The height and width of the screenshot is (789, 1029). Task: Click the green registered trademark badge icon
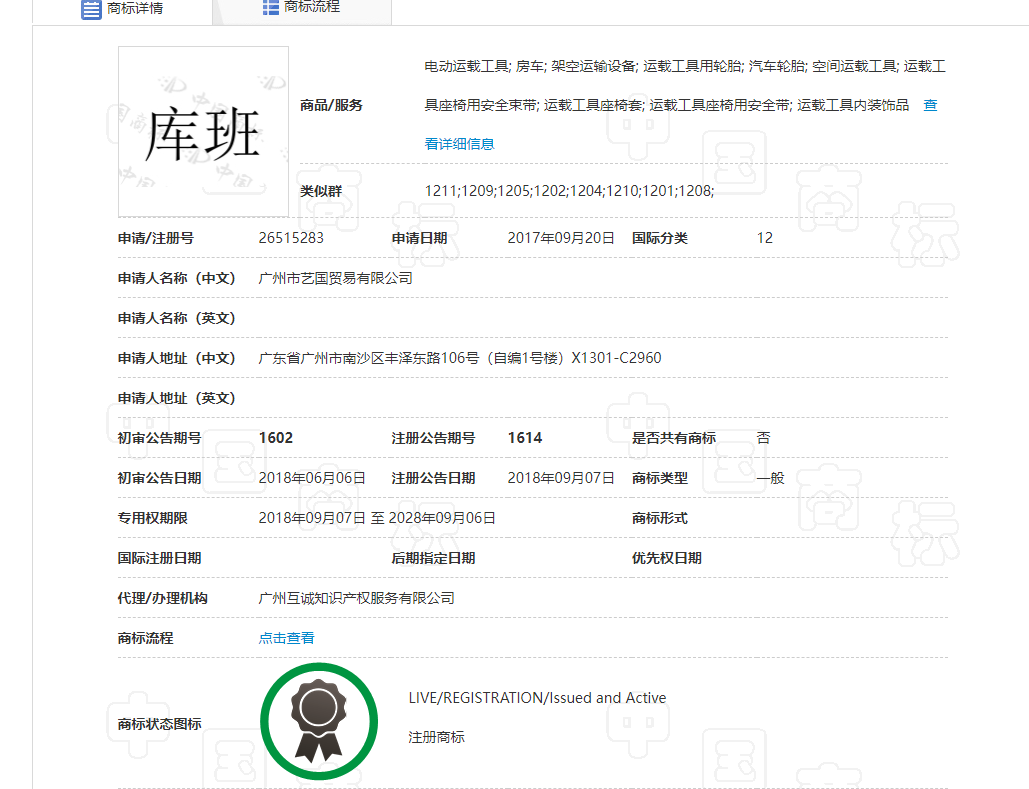pyautogui.click(x=319, y=721)
